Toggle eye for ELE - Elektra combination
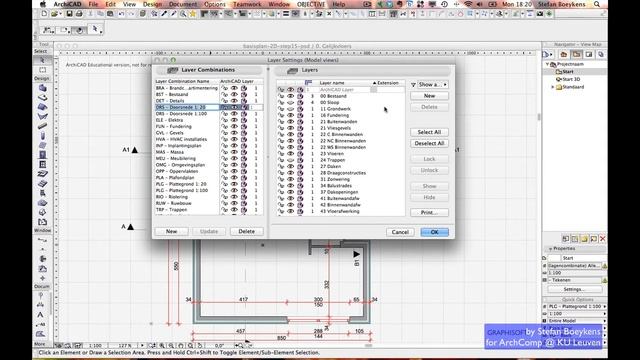This screenshot has width=640, height=360. 234,120
